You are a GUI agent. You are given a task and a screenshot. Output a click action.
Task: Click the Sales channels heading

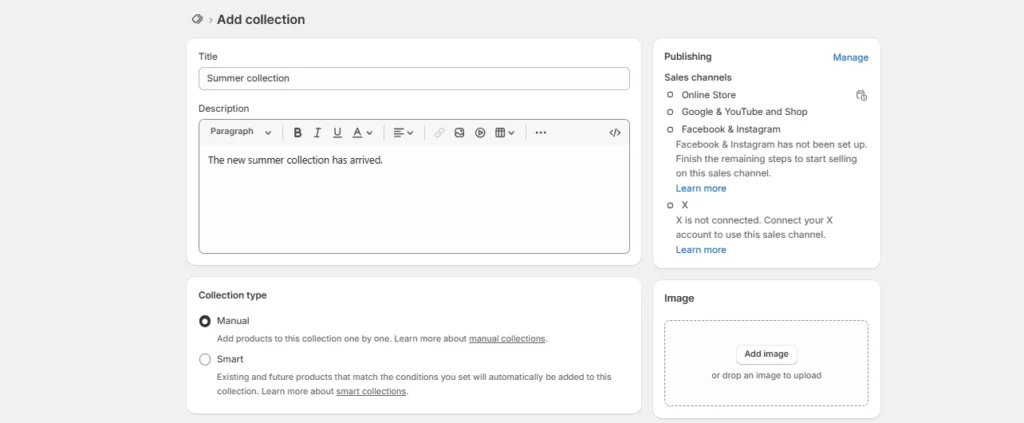(697, 78)
